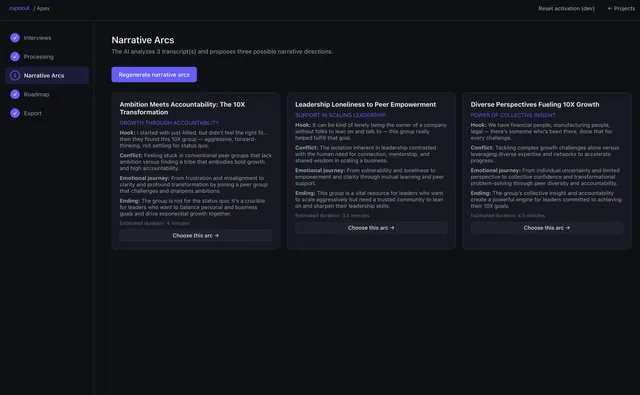Click Reset activation (dev) link
Viewport: 640px width, 395px height.
[x=566, y=8]
